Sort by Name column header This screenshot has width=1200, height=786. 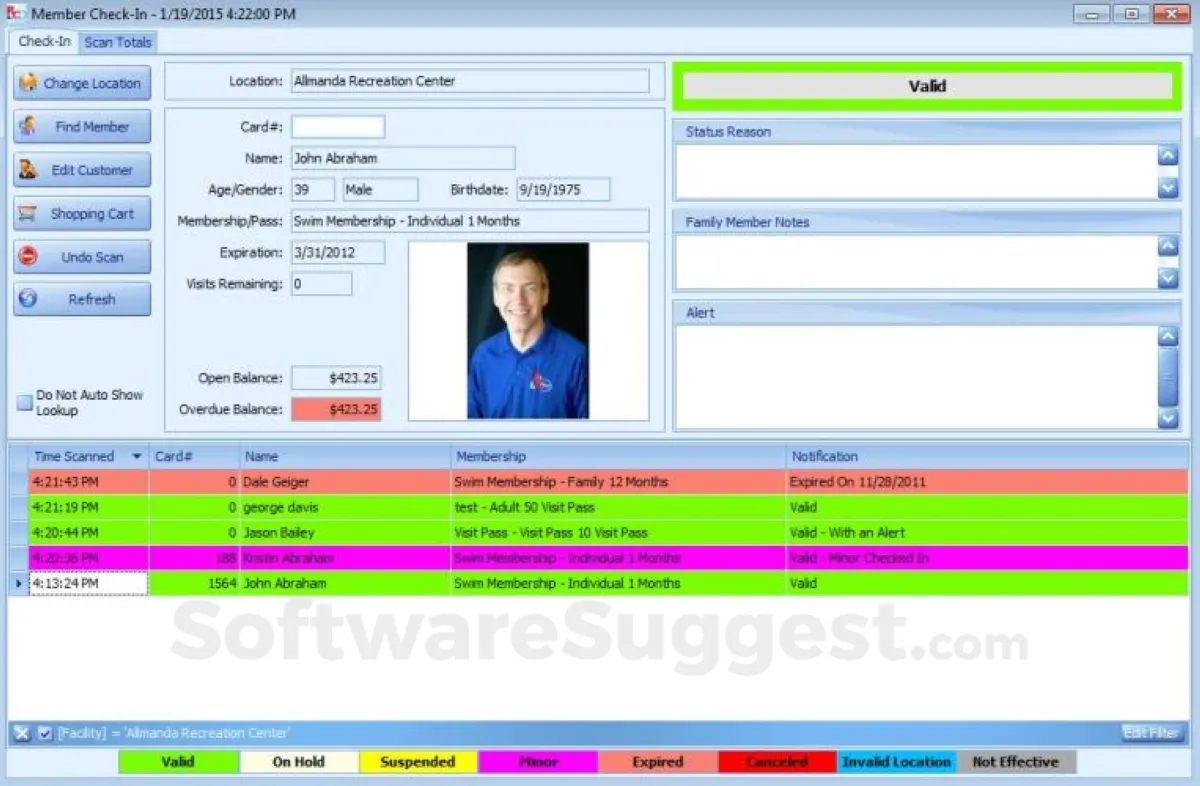346,457
